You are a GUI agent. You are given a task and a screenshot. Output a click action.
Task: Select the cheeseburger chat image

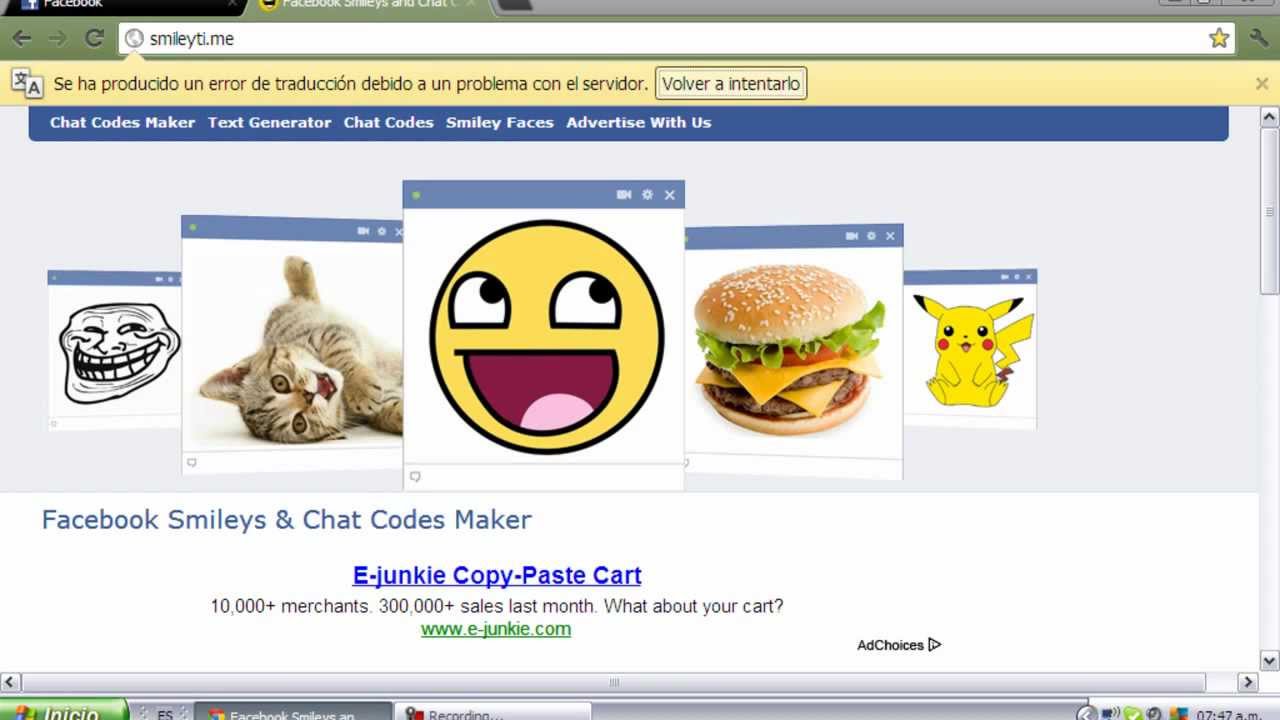(x=790, y=350)
